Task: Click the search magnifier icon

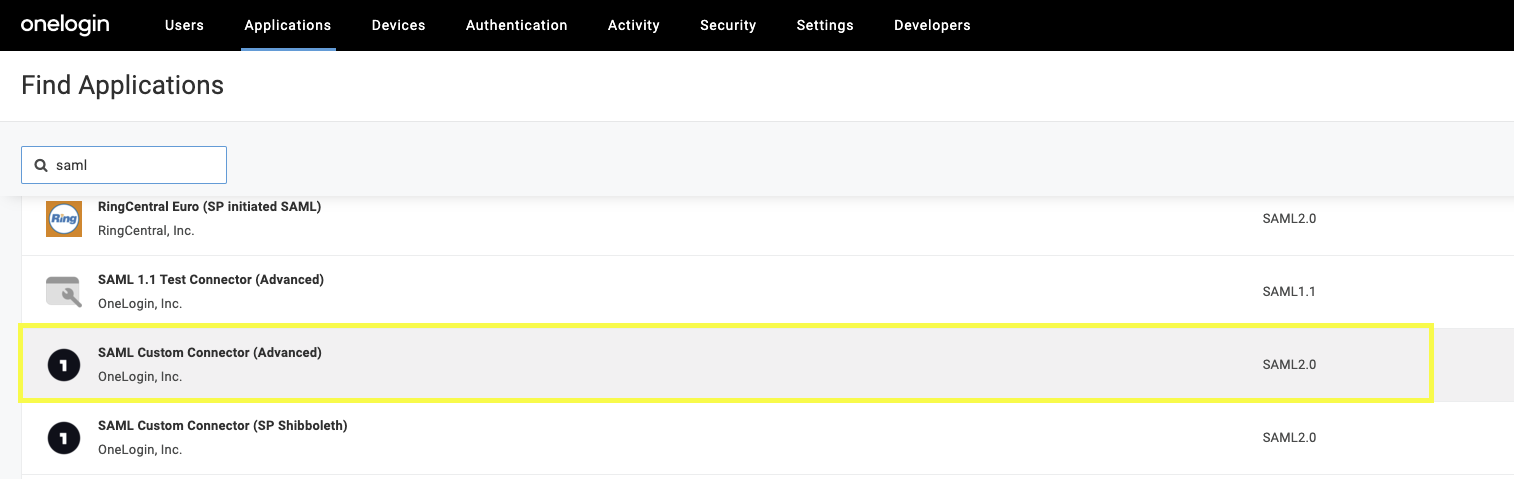Action: pyautogui.click(x=41, y=165)
